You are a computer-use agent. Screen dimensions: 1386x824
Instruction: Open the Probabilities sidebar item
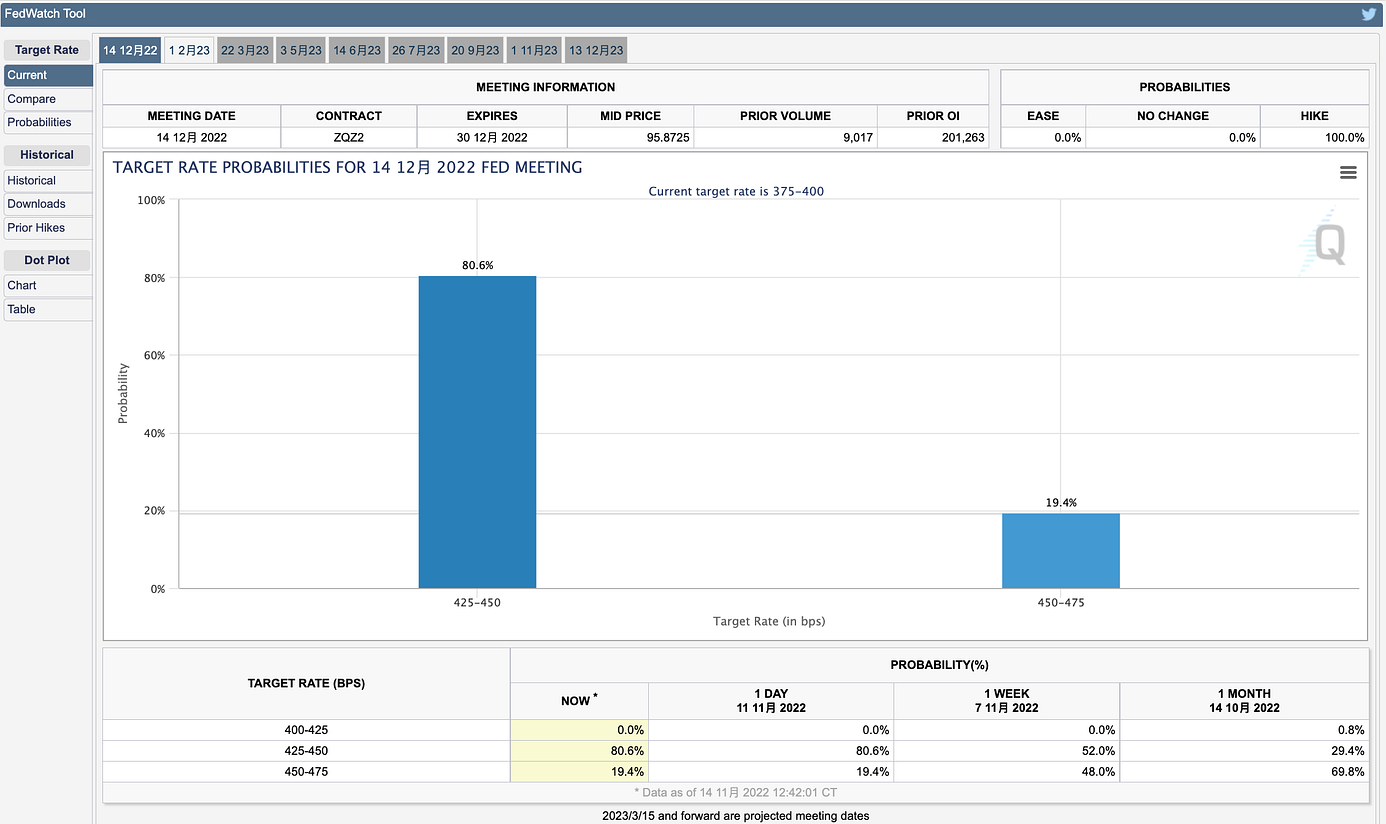tap(48, 122)
